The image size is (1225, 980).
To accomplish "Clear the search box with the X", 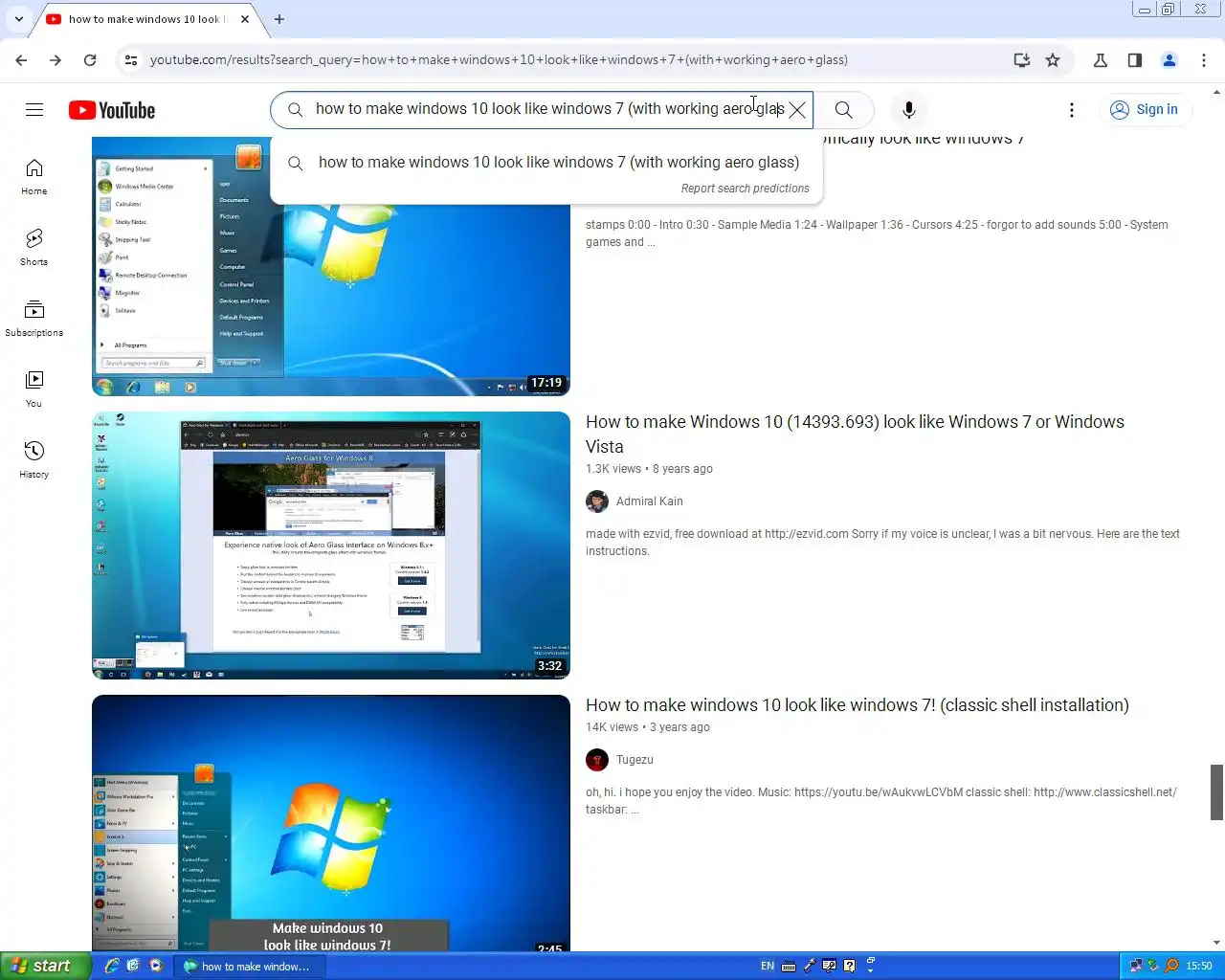I will click(797, 110).
